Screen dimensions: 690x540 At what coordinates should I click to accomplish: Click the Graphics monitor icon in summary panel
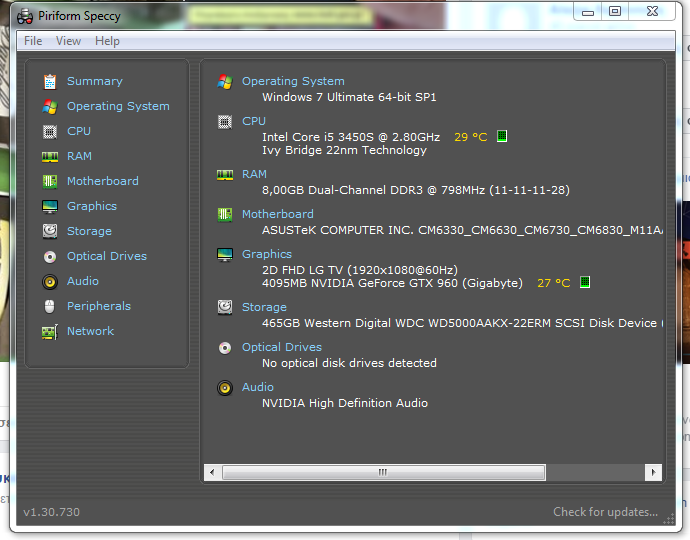(x=225, y=255)
